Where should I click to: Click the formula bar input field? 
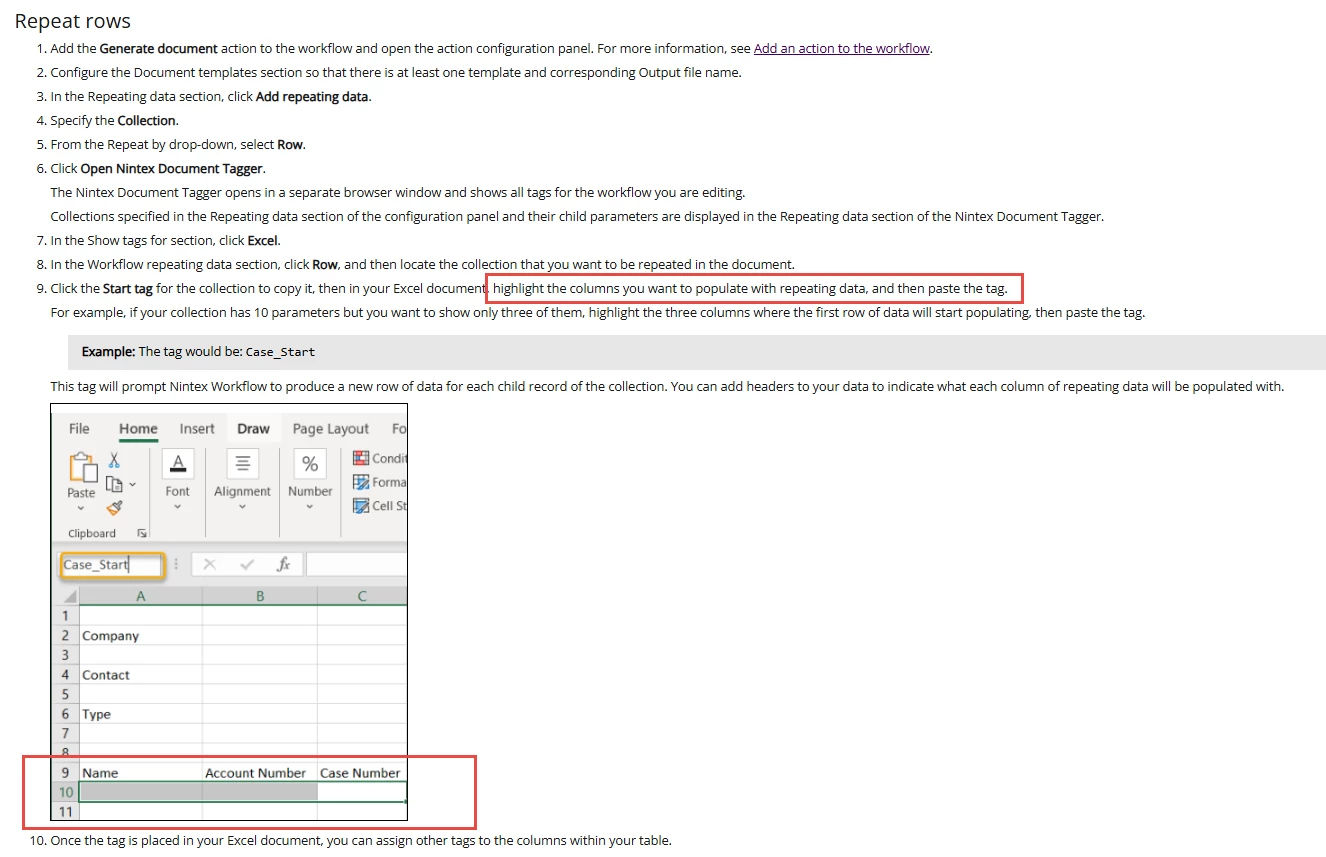tap(356, 565)
